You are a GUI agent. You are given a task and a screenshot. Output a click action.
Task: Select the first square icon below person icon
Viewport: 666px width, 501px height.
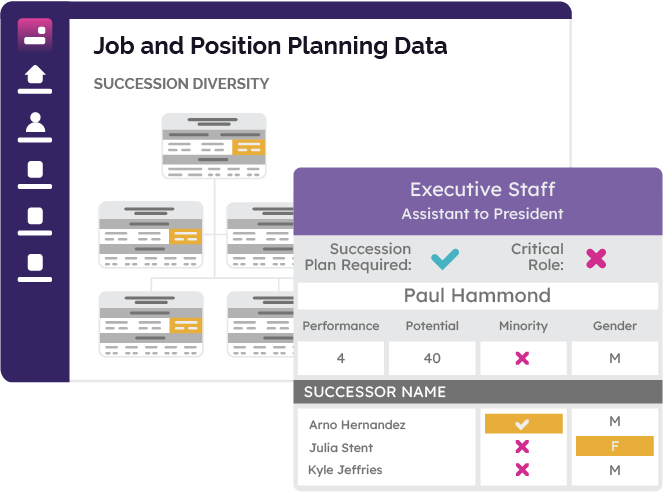35,175
